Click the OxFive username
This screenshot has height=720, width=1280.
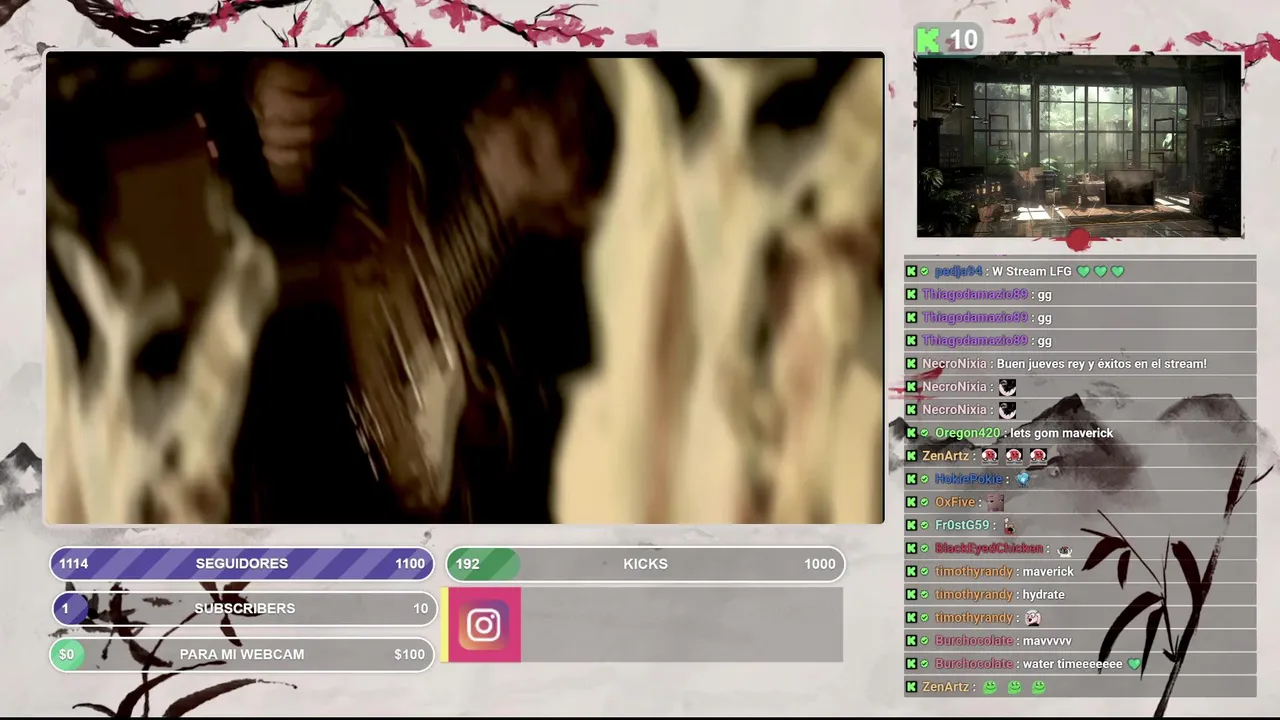[954, 502]
